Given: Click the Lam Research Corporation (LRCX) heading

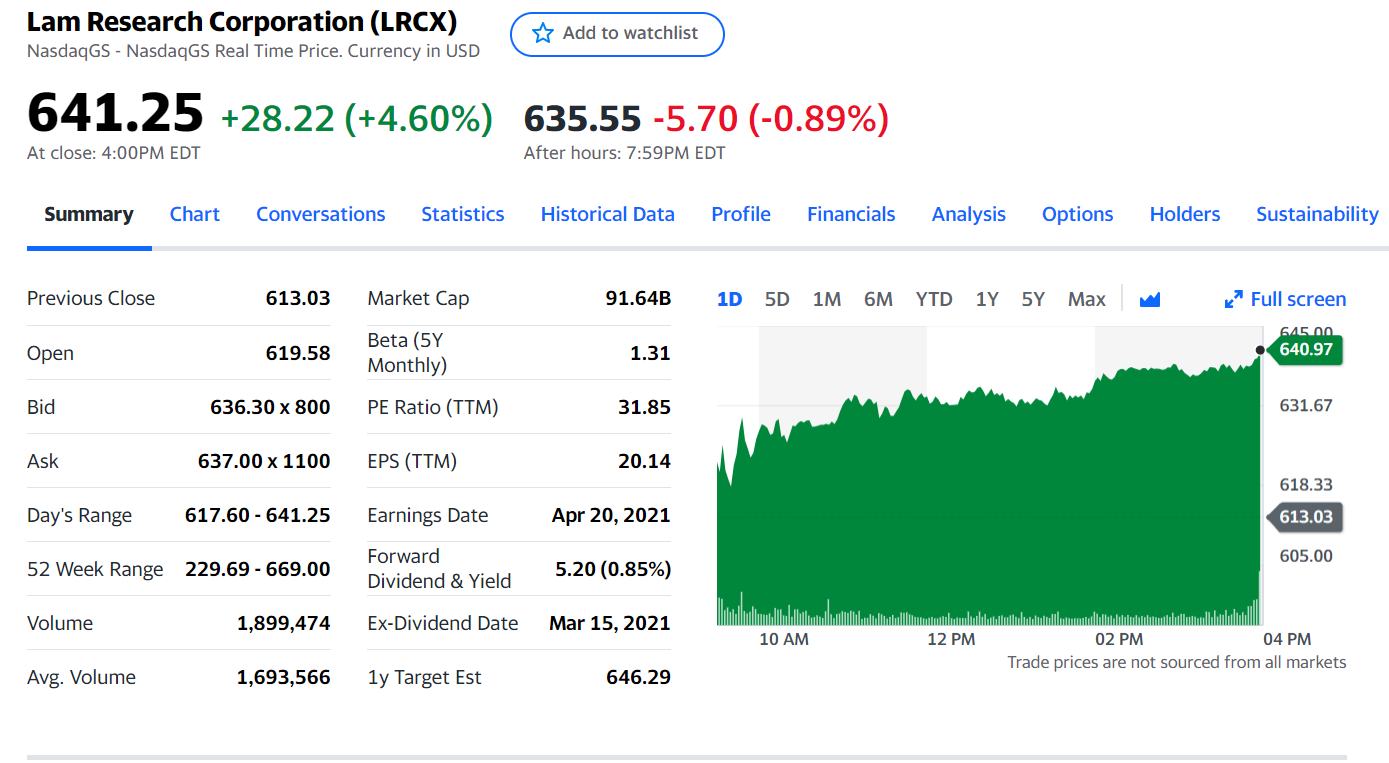Looking at the screenshot, I should 242,21.
